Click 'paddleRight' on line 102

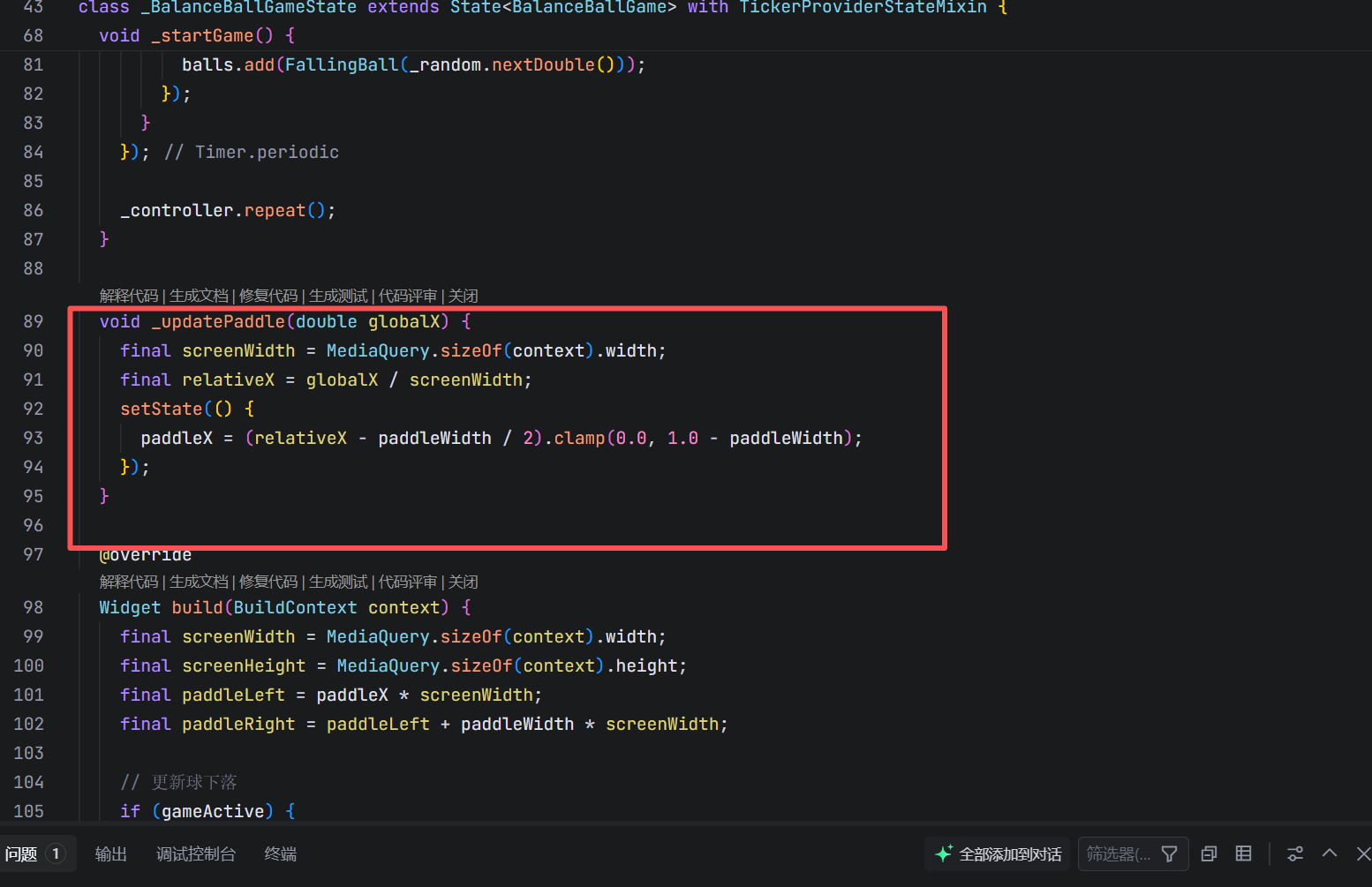point(238,724)
